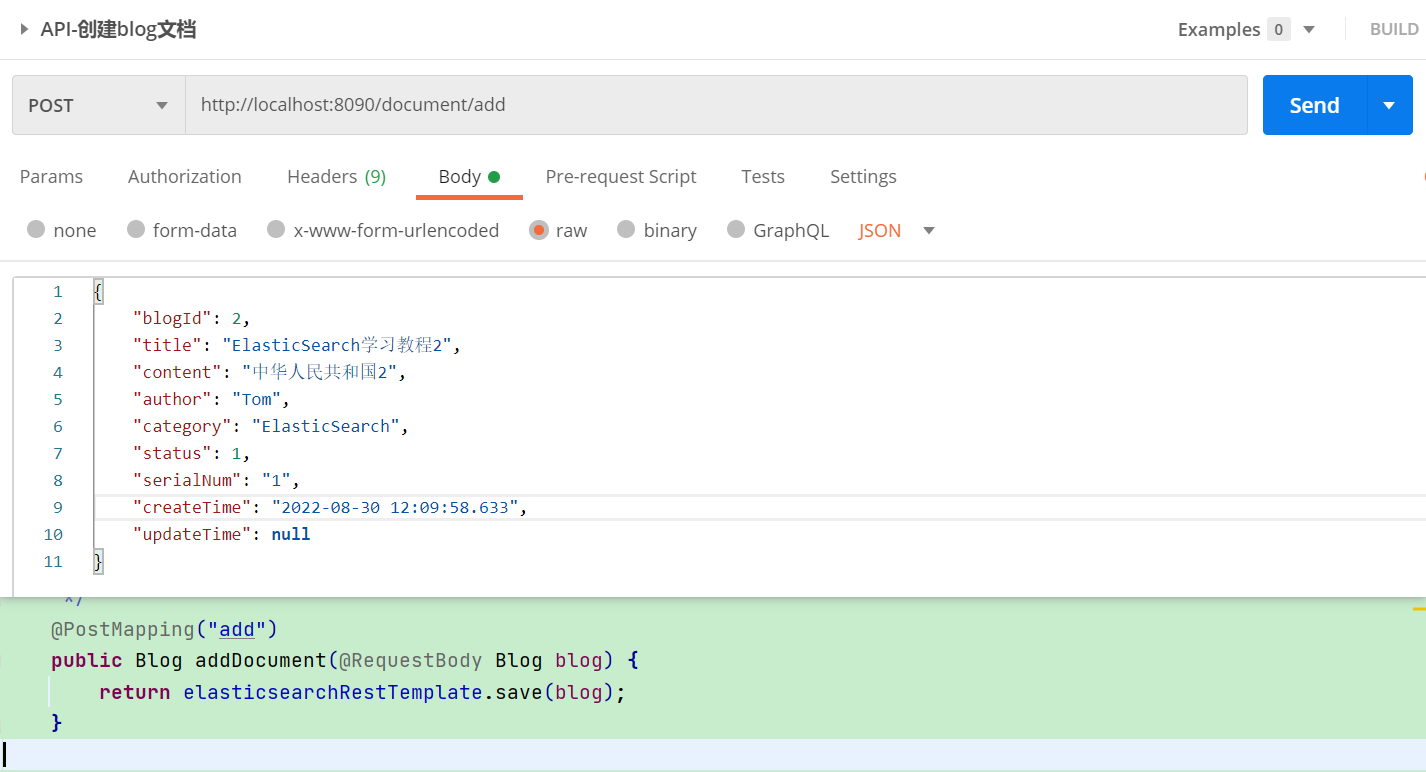Click the updateTime null value

click(291, 534)
